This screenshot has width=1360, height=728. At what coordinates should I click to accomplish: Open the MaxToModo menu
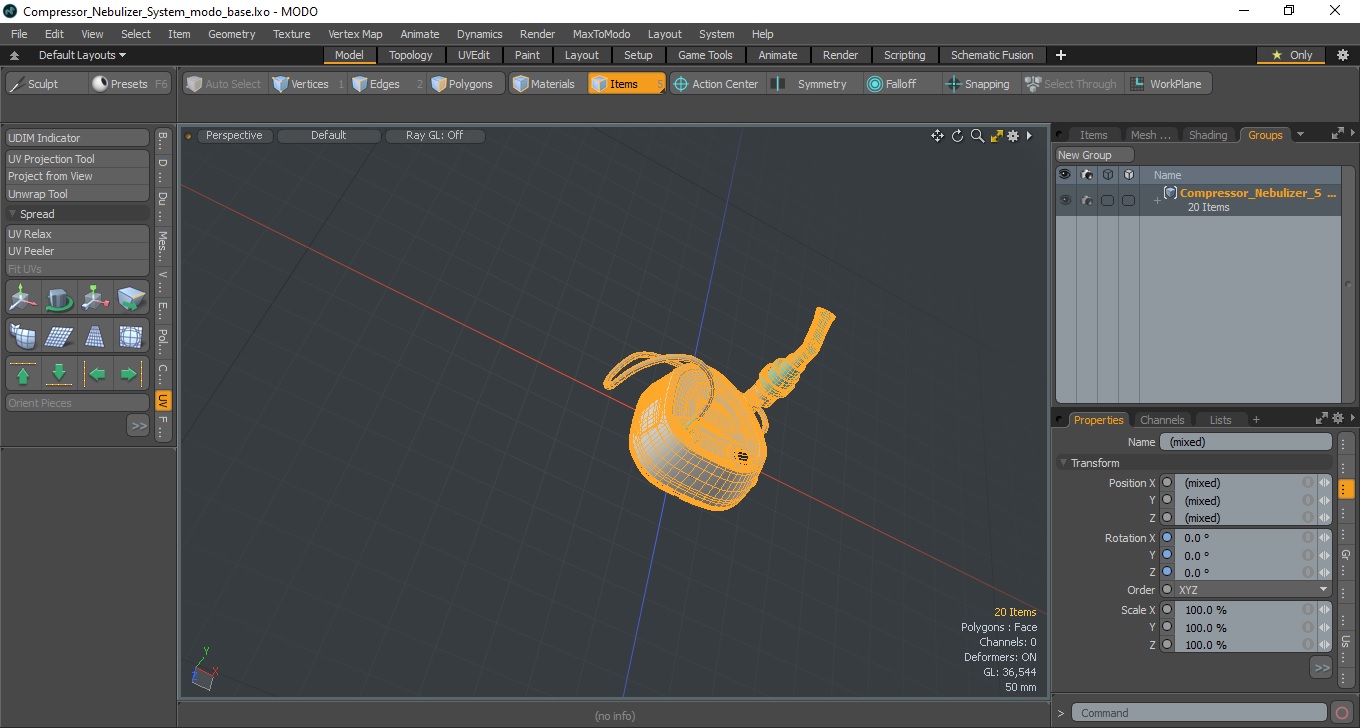tap(601, 34)
